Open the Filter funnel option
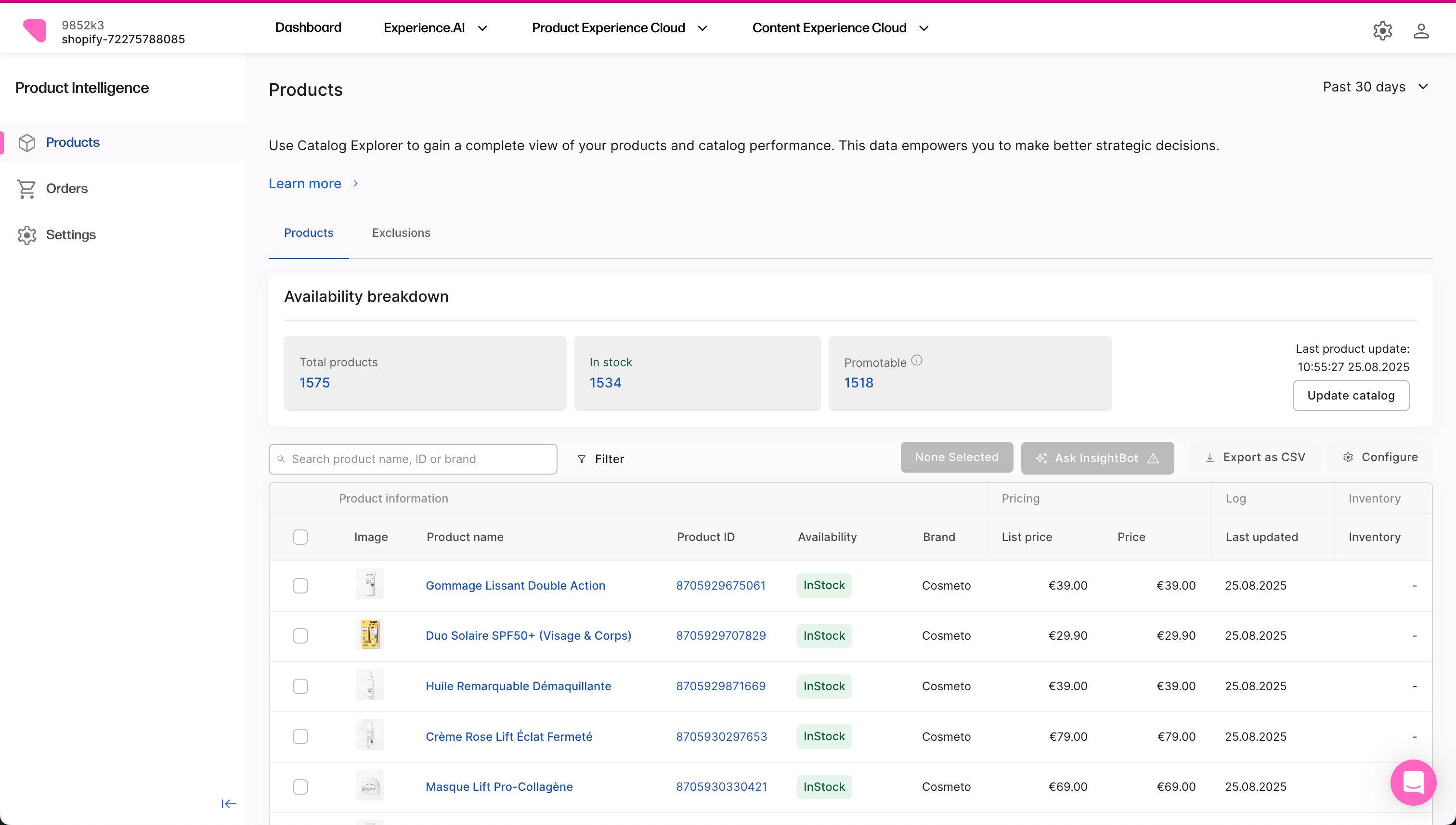 coord(600,459)
